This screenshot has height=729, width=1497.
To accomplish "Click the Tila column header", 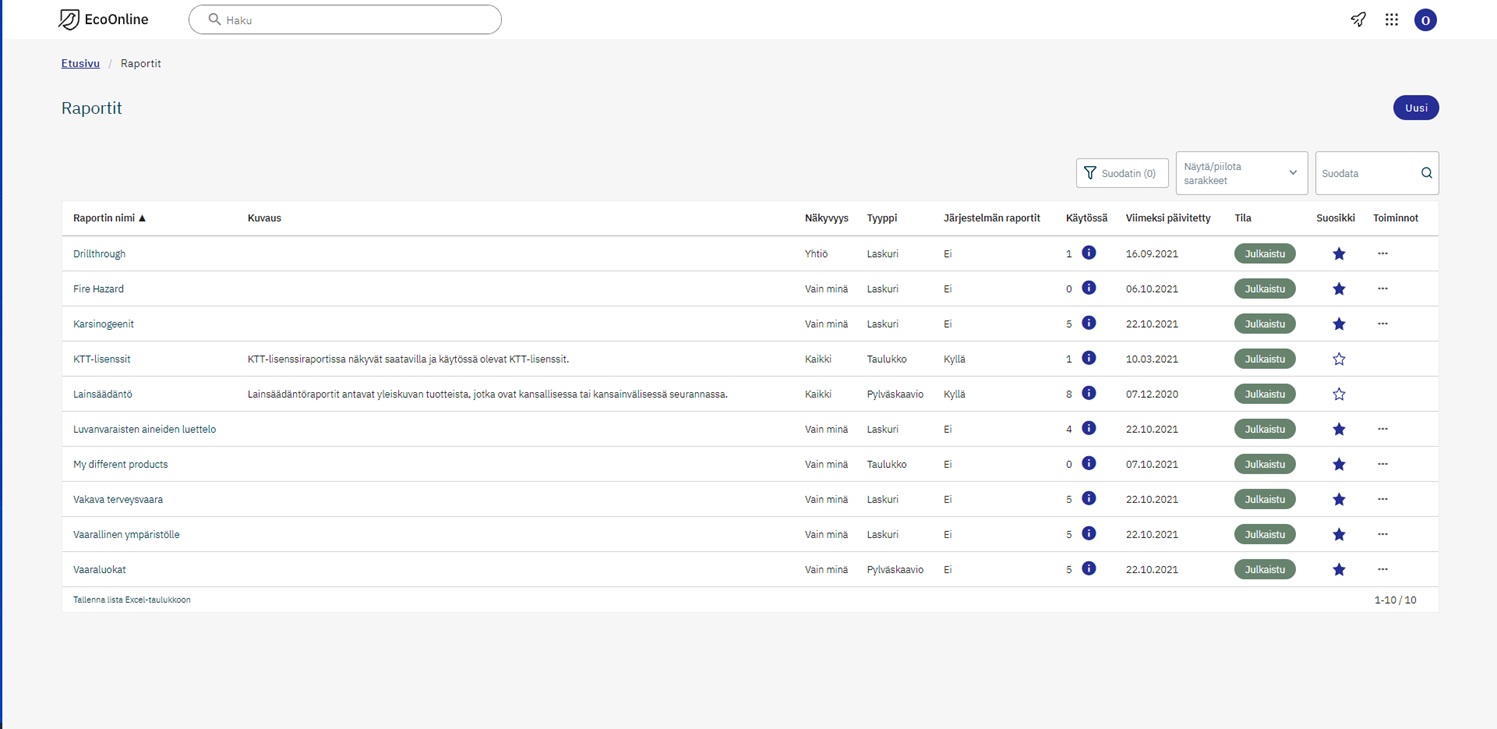I will click(1243, 218).
